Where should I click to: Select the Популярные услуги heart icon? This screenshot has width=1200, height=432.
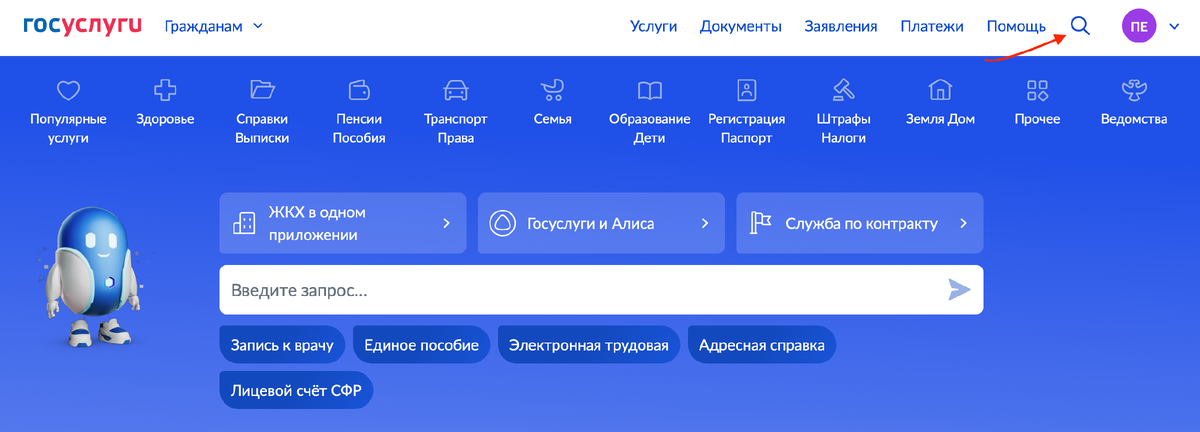(x=68, y=91)
